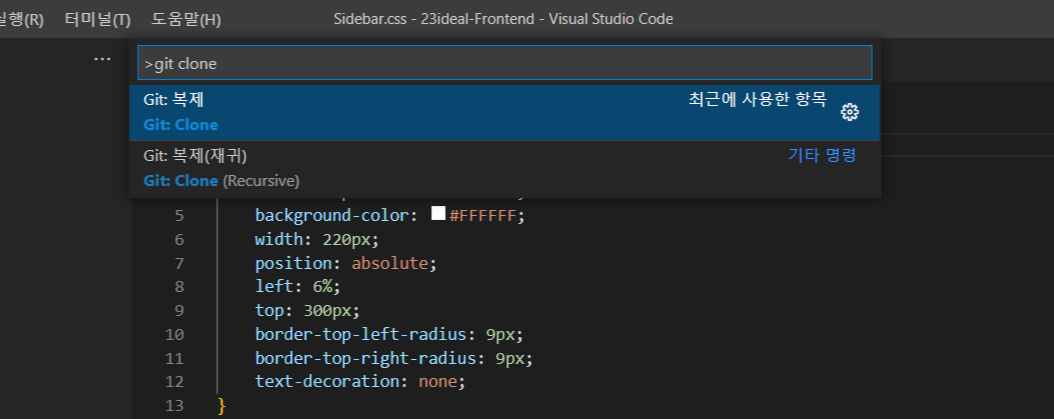The image size is (1054, 419).
Task: Click line number 10 in the gutter
Action: click(174, 334)
